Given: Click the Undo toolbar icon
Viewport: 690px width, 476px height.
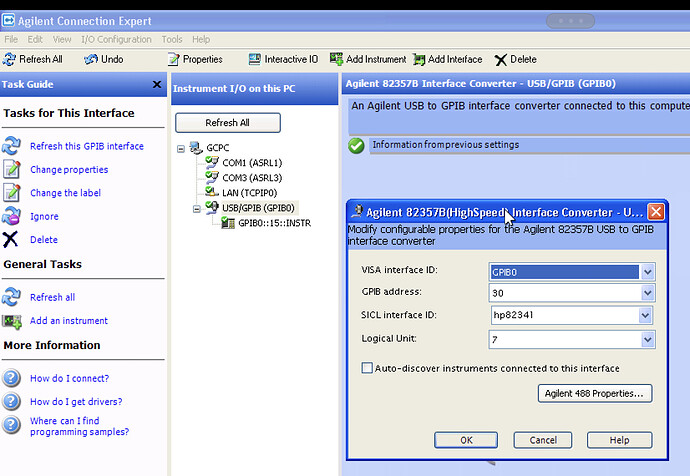Looking at the screenshot, I should pos(91,59).
